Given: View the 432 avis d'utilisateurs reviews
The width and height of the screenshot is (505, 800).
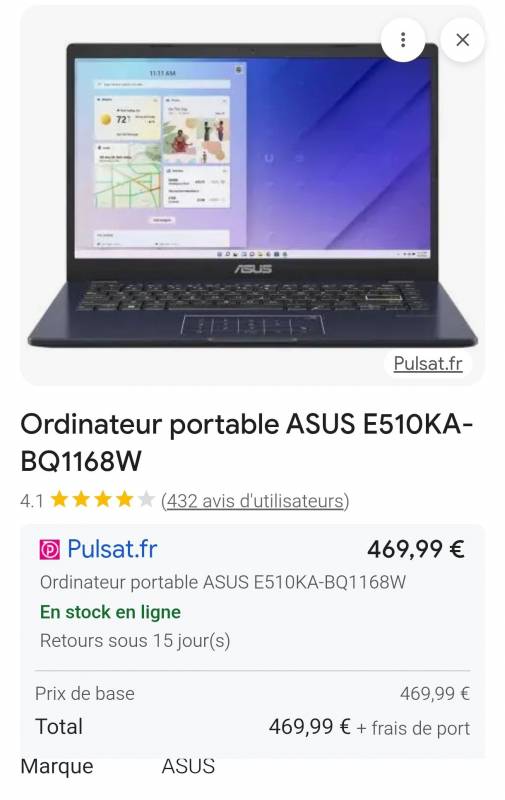Looking at the screenshot, I should click(x=255, y=501).
